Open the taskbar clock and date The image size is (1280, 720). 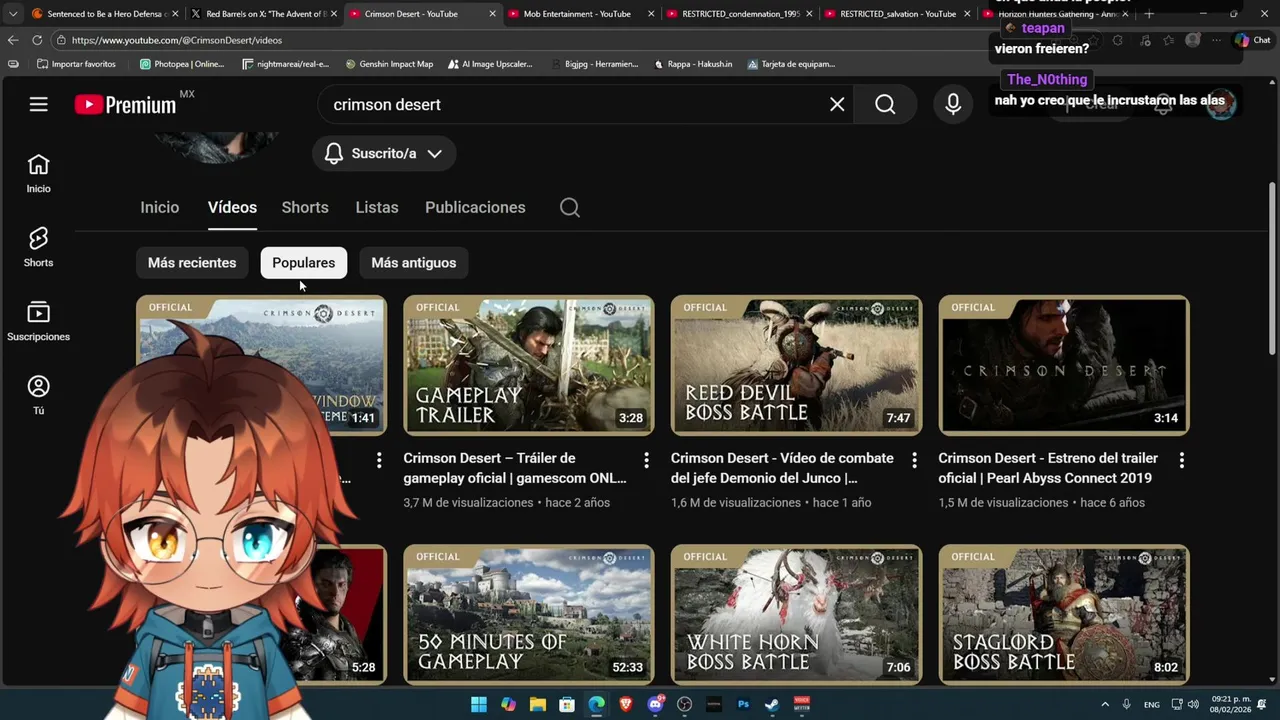(1230, 704)
